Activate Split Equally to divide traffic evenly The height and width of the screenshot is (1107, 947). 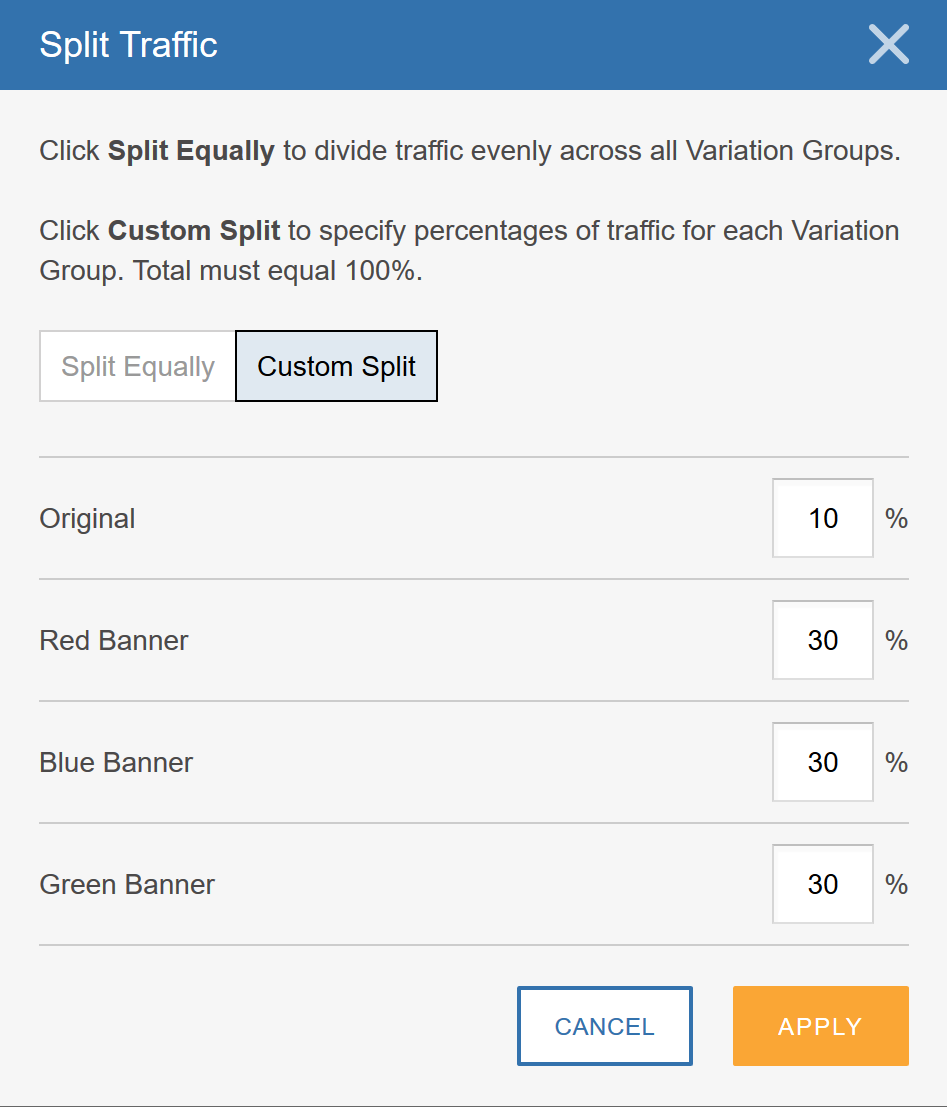(136, 366)
